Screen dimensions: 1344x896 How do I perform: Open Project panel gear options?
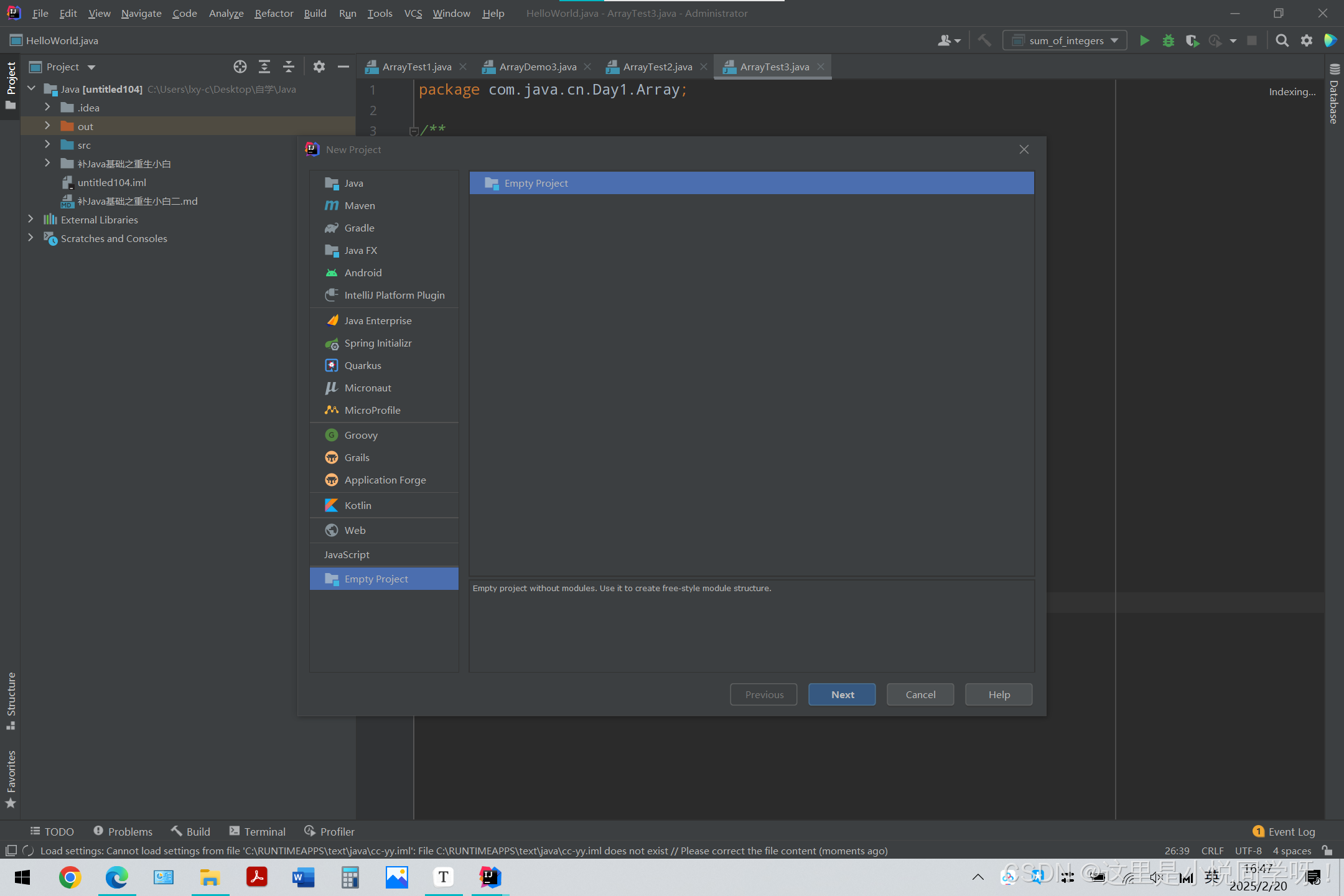point(319,67)
